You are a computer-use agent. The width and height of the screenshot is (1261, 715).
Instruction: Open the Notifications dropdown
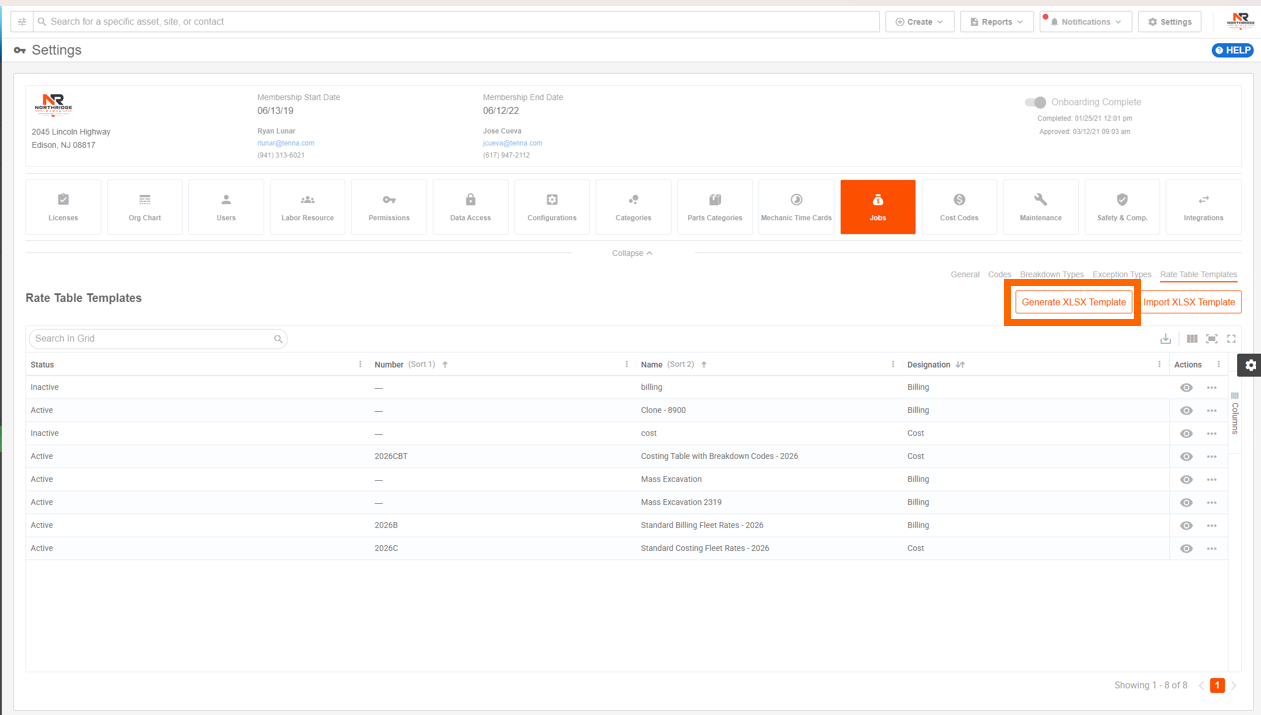pos(1086,21)
